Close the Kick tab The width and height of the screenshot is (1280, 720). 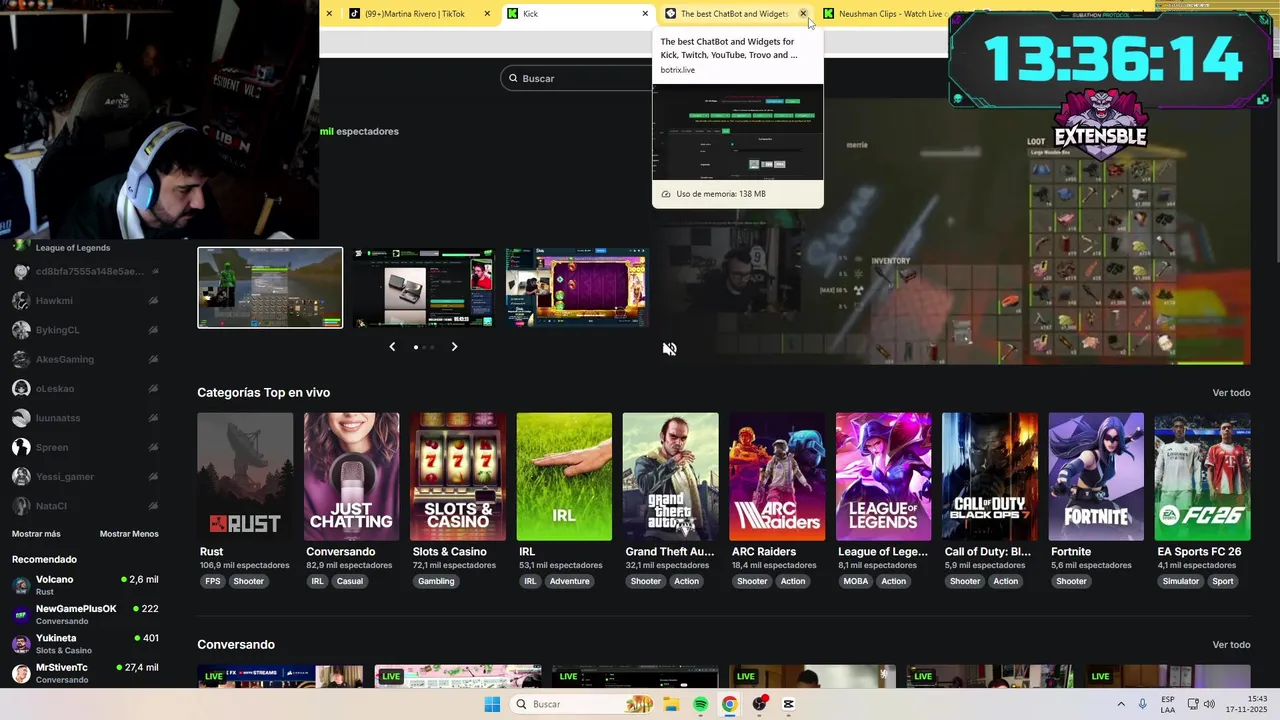645,14
